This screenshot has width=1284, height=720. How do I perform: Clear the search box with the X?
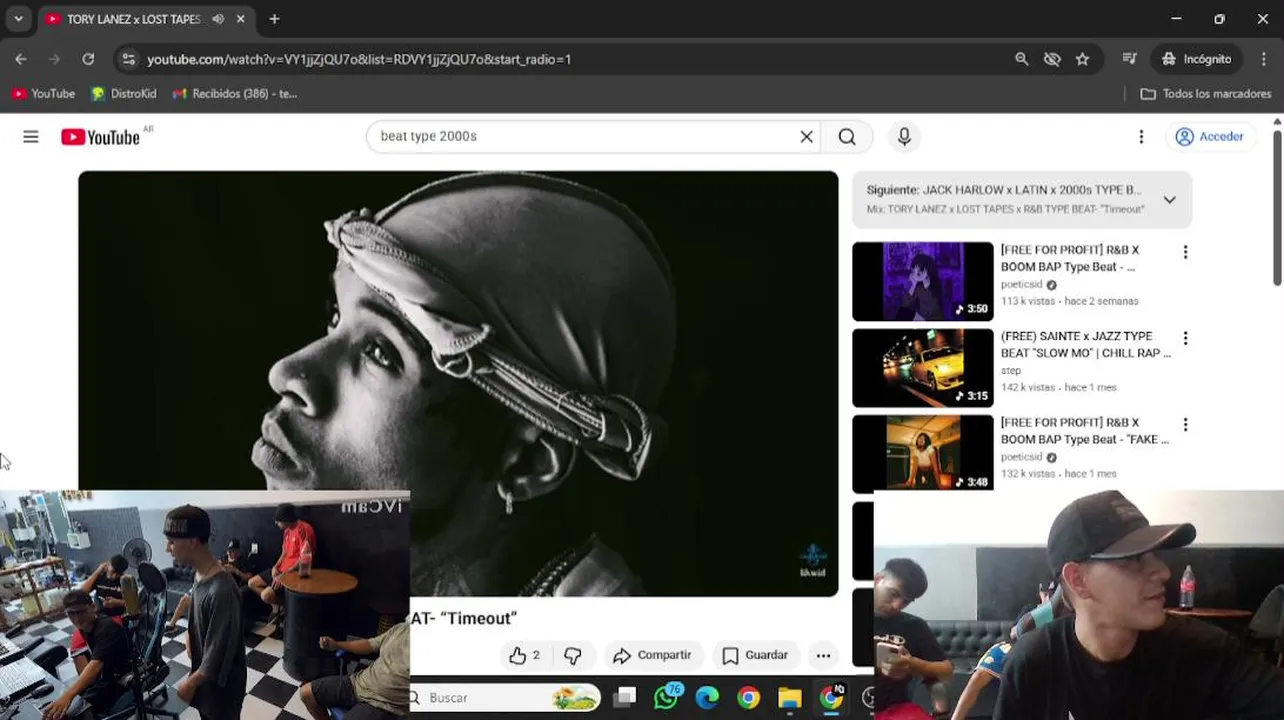click(x=806, y=137)
